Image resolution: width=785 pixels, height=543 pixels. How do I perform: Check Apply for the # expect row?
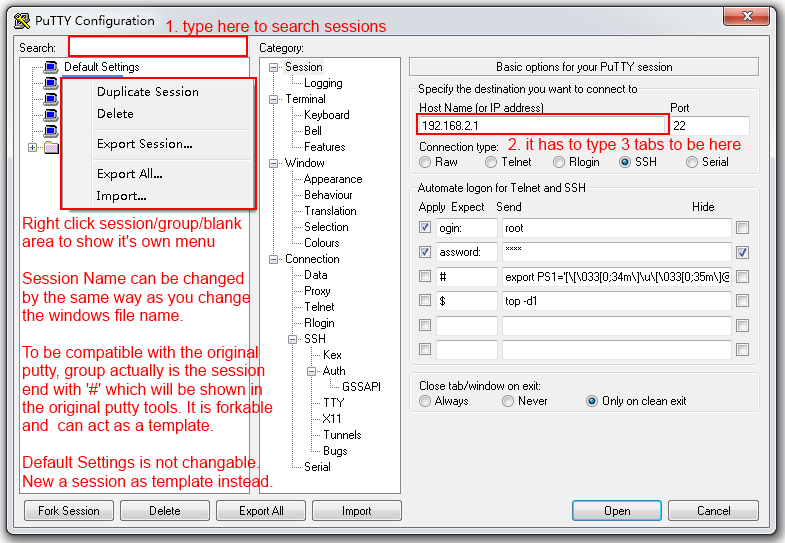(x=425, y=276)
